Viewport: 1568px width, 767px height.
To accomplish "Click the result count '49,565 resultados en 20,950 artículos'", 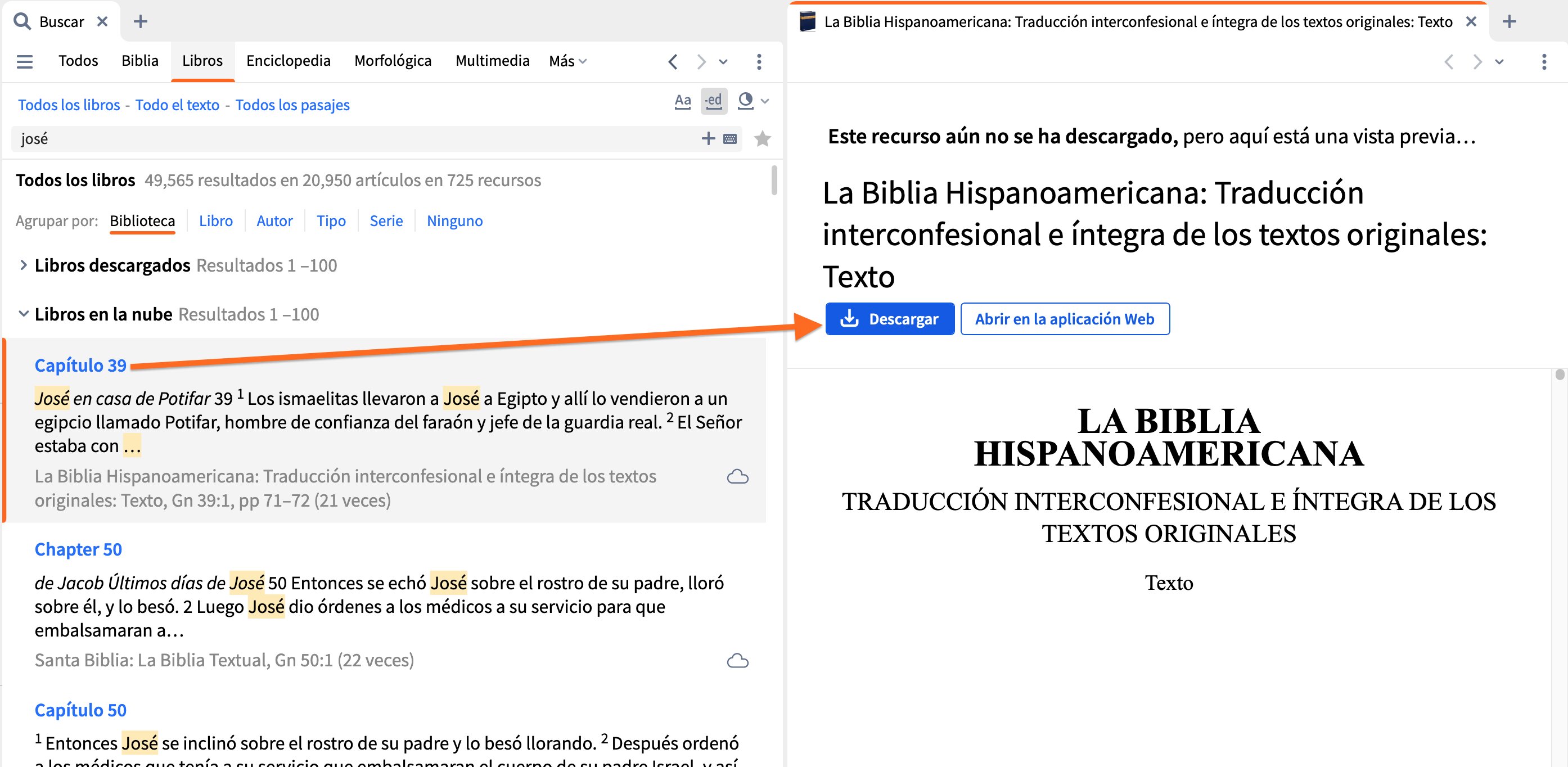I will (343, 180).
